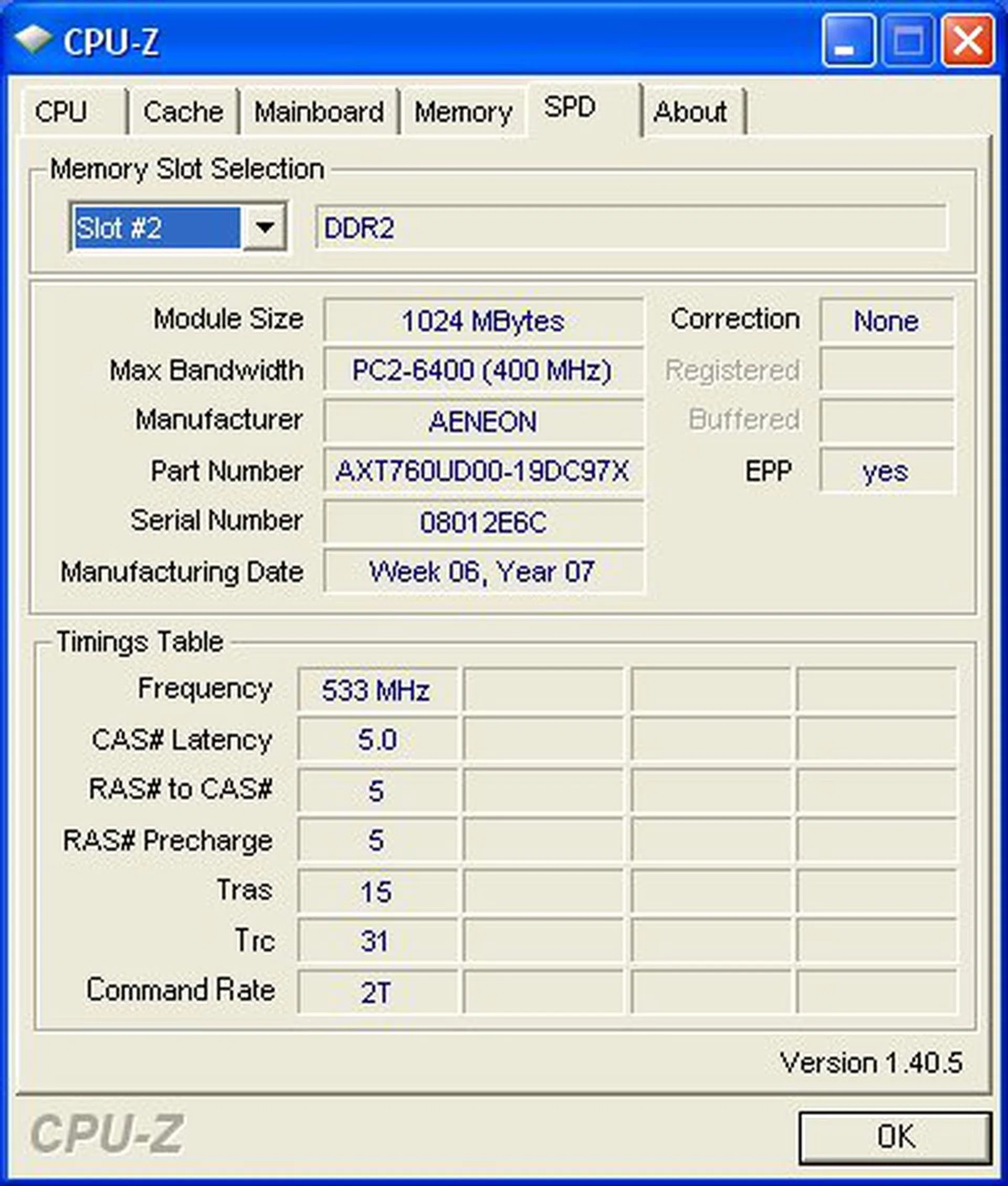Switch to the Memory tab
The image size is (1008, 1186).
(463, 112)
